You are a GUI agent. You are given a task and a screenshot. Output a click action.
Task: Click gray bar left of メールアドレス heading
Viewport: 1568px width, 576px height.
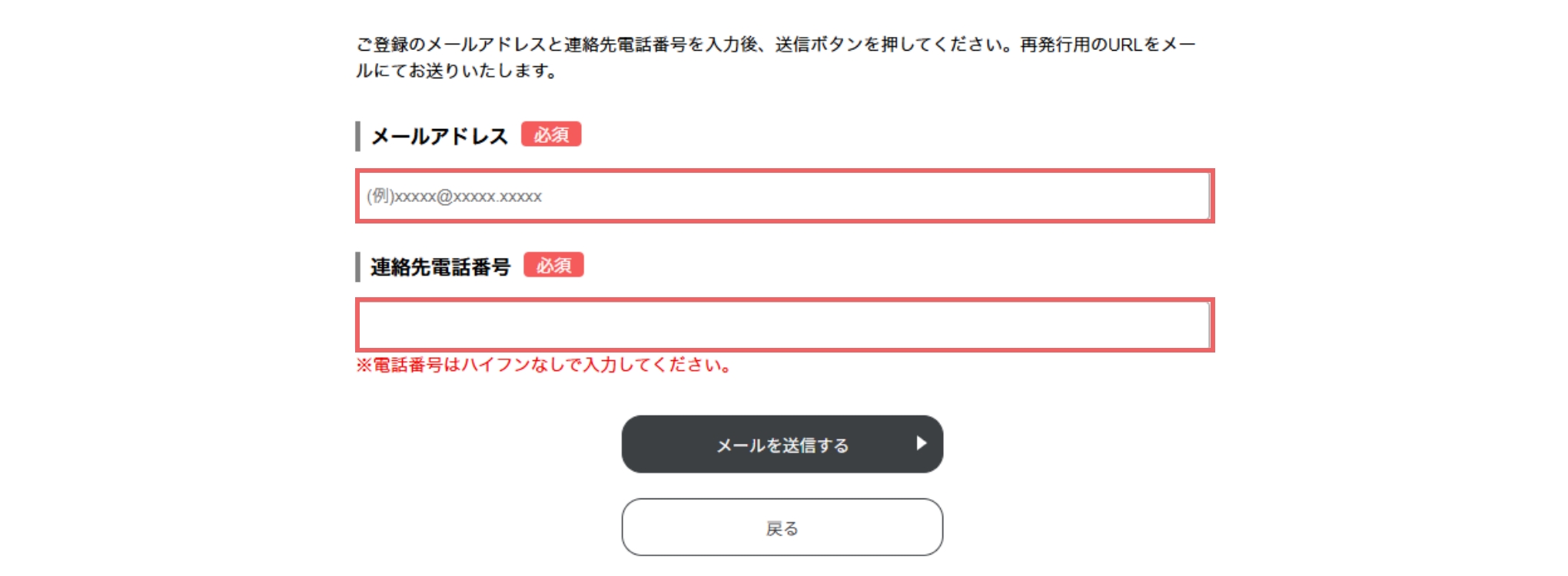click(x=357, y=136)
